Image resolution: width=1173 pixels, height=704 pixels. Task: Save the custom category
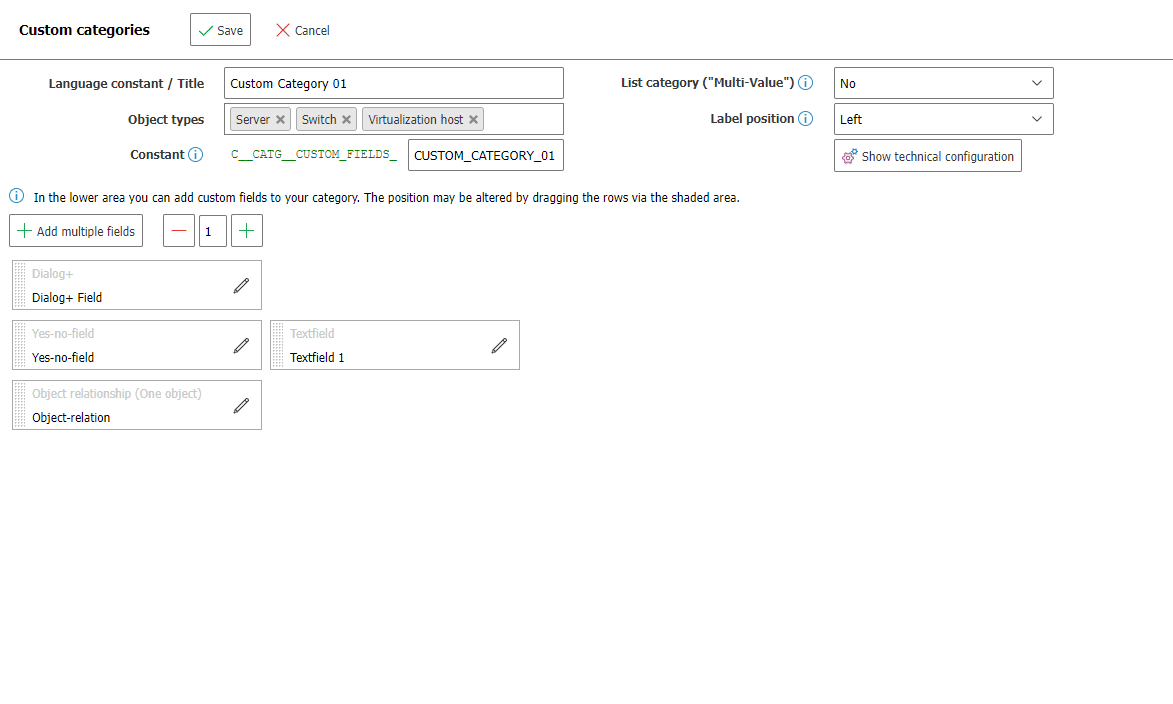click(x=220, y=30)
